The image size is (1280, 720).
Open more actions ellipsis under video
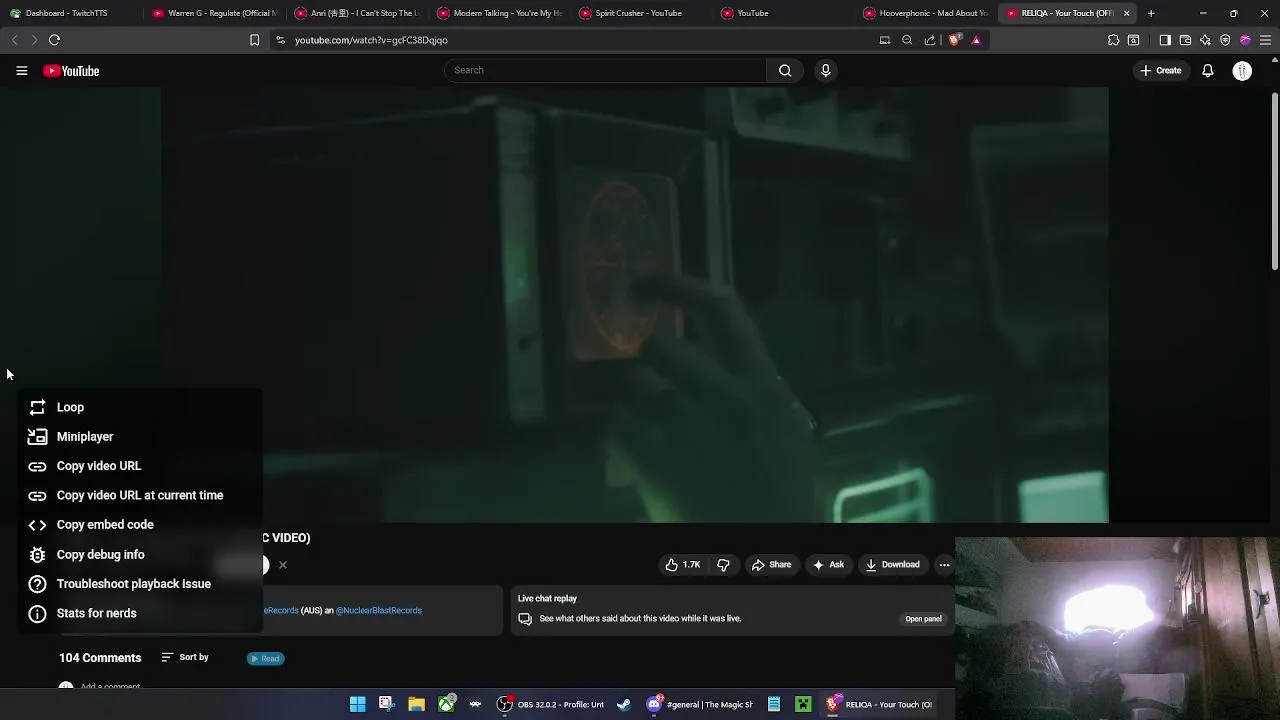click(x=944, y=565)
